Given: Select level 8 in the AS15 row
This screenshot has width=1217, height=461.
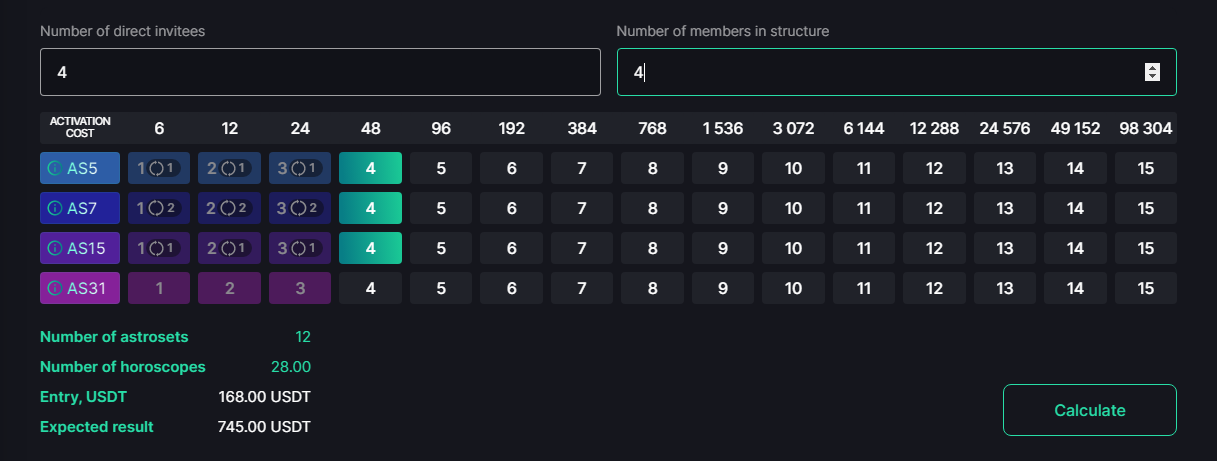Looking at the screenshot, I should coord(652,248).
